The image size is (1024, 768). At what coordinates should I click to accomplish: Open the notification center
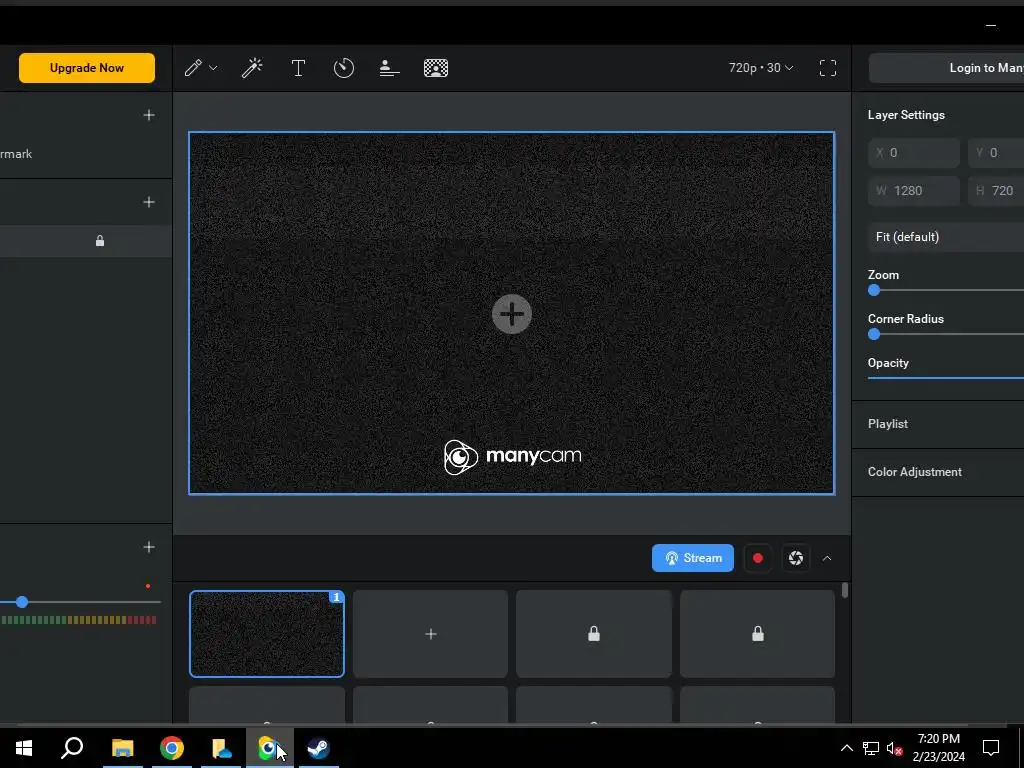point(991,748)
